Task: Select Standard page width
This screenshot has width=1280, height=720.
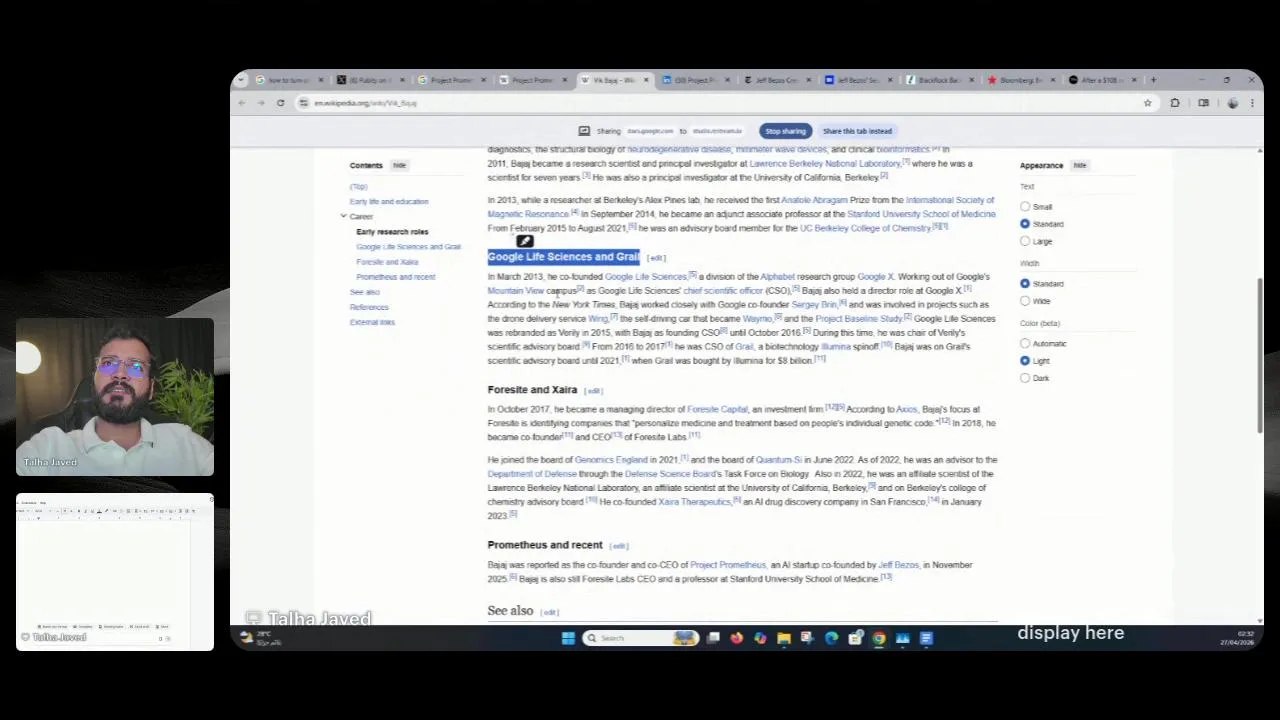Action: pyautogui.click(x=1025, y=284)
